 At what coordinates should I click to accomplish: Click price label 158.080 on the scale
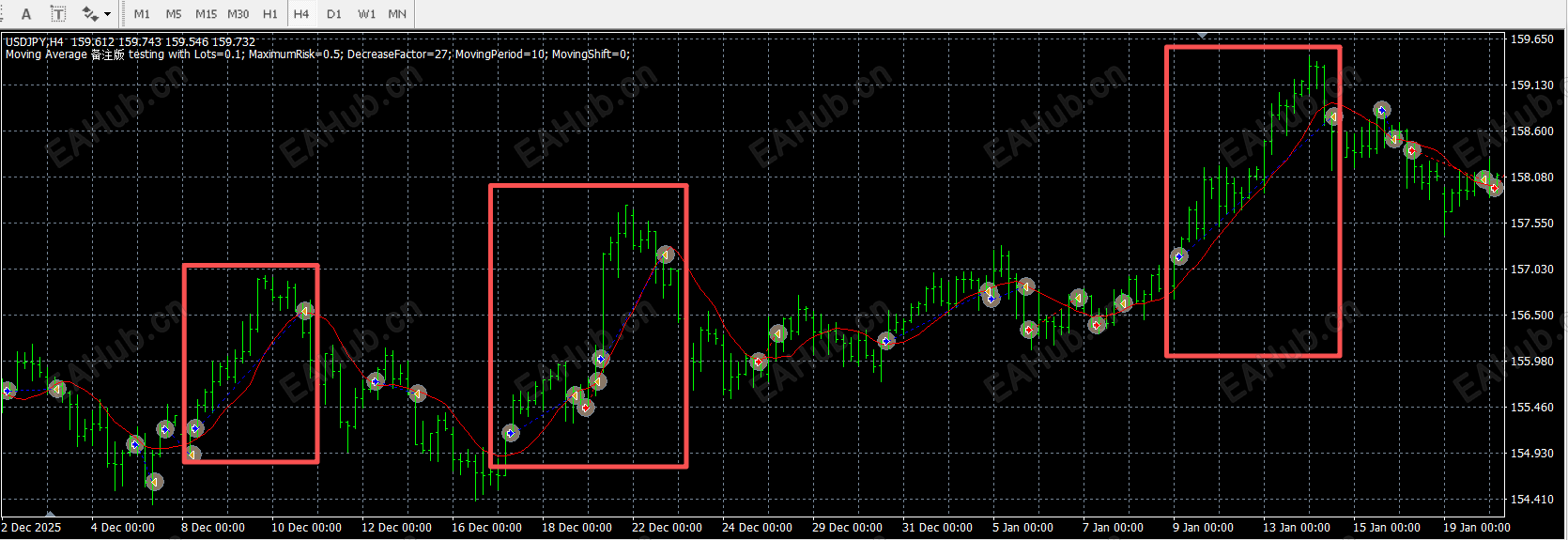(x=1531, y=177)
